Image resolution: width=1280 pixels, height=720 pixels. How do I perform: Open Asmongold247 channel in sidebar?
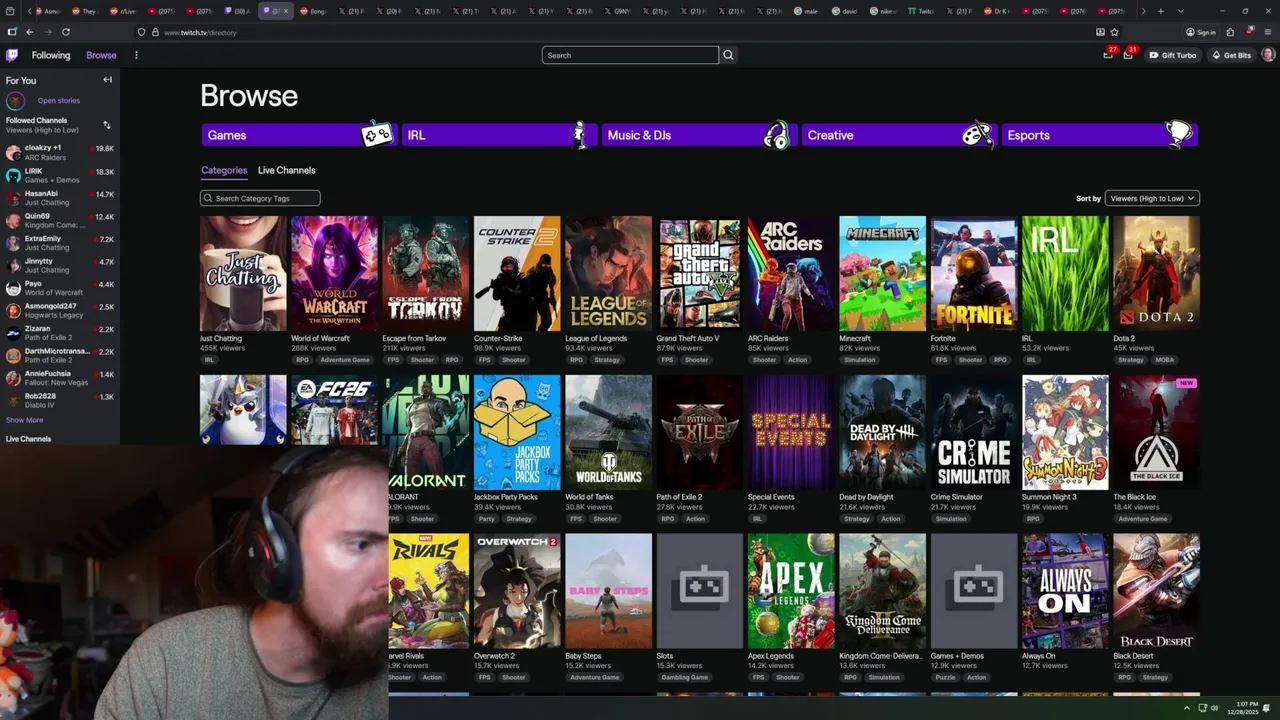click(59, 311)
